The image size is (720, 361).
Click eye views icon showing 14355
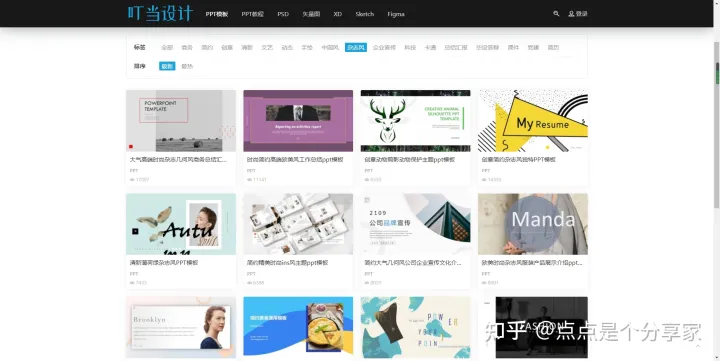tap(484, 180)
